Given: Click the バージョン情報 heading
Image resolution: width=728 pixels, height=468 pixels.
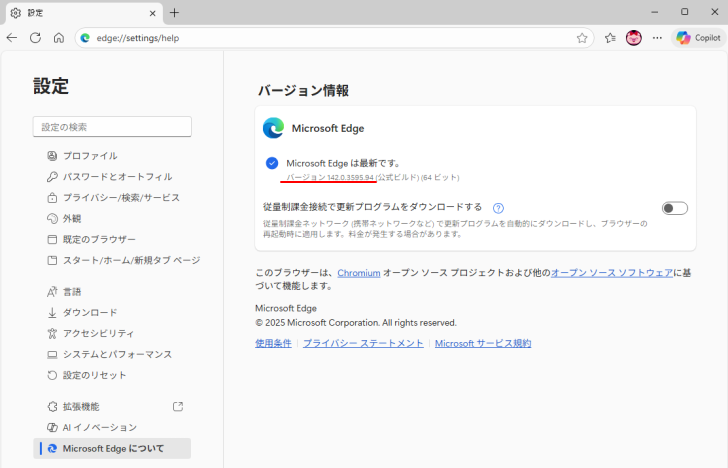Looking at the screenshot, I should pyautogui.click(x=303, y=90).
